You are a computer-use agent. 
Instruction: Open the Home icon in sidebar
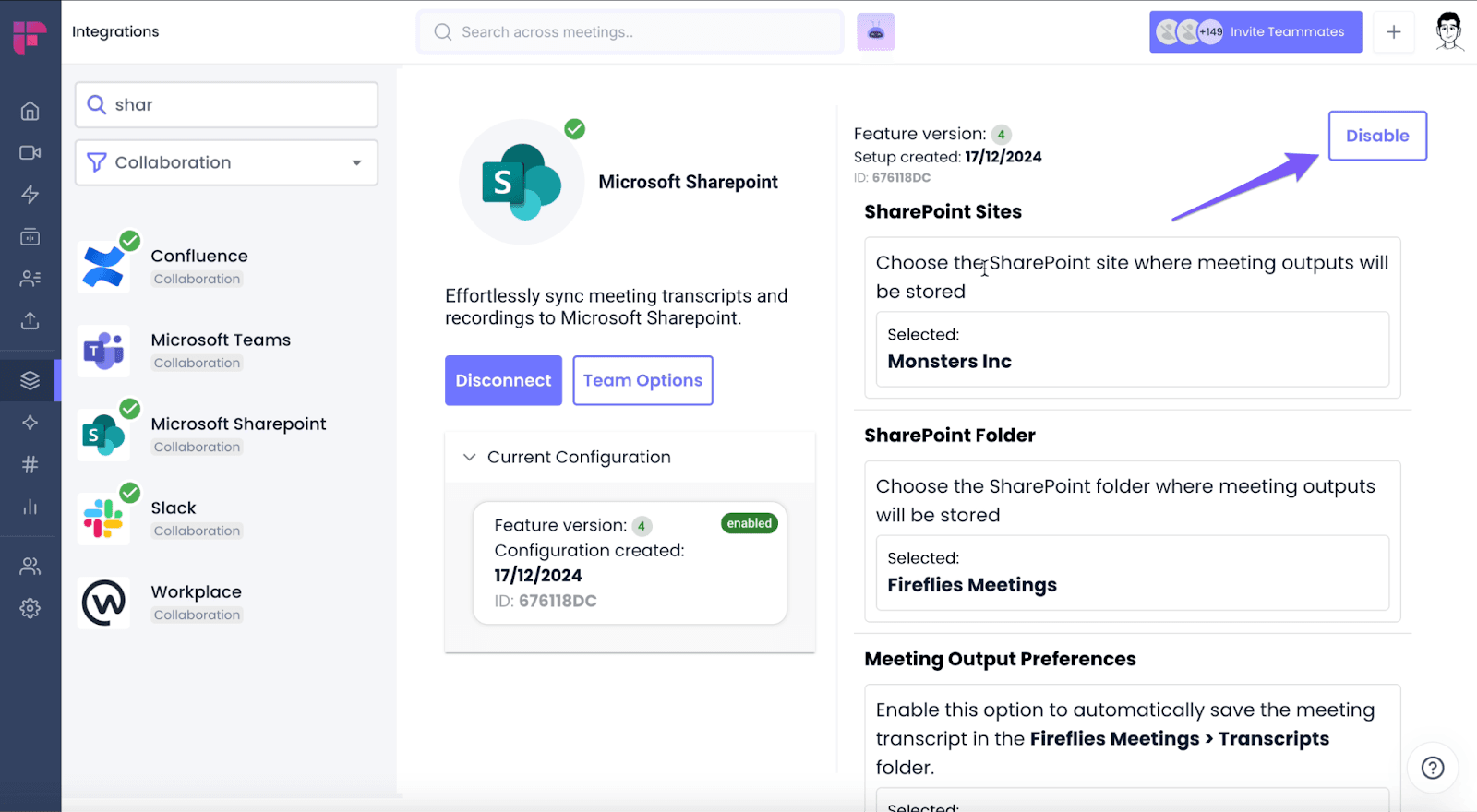coord(30,111)
